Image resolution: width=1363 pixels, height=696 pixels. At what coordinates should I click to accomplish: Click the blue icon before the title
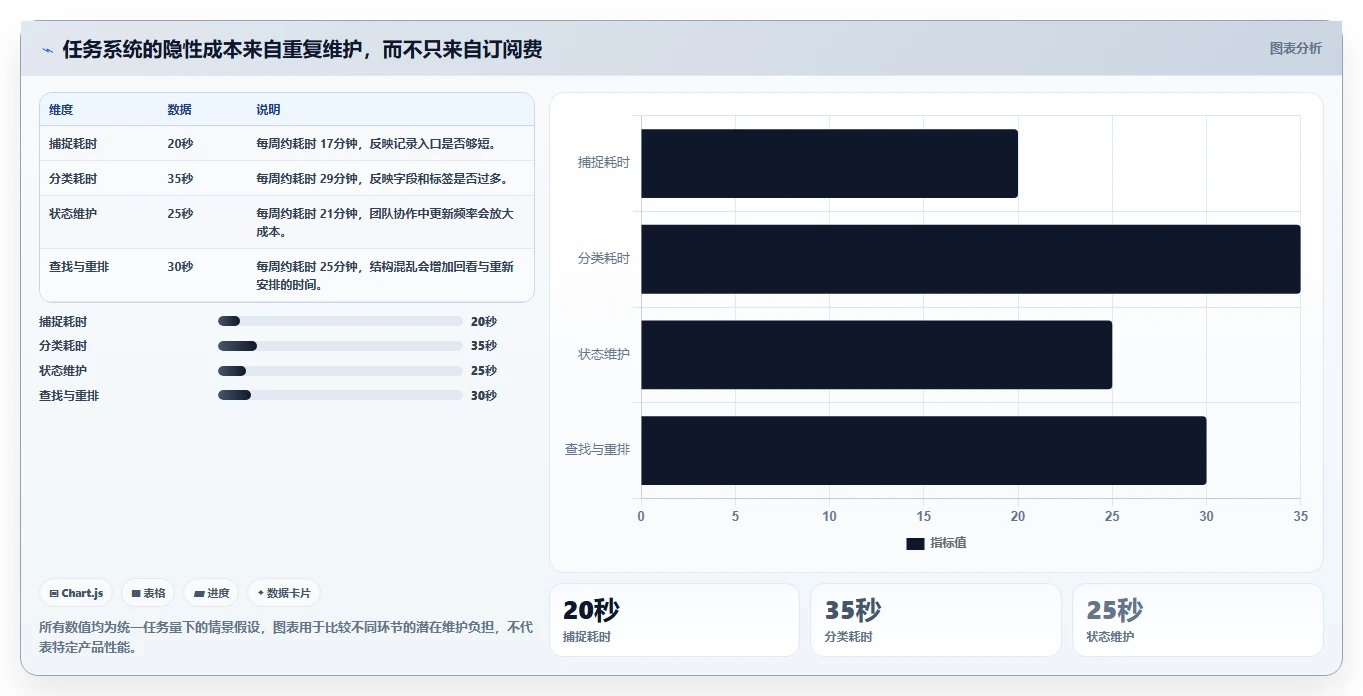coord(47,50)
